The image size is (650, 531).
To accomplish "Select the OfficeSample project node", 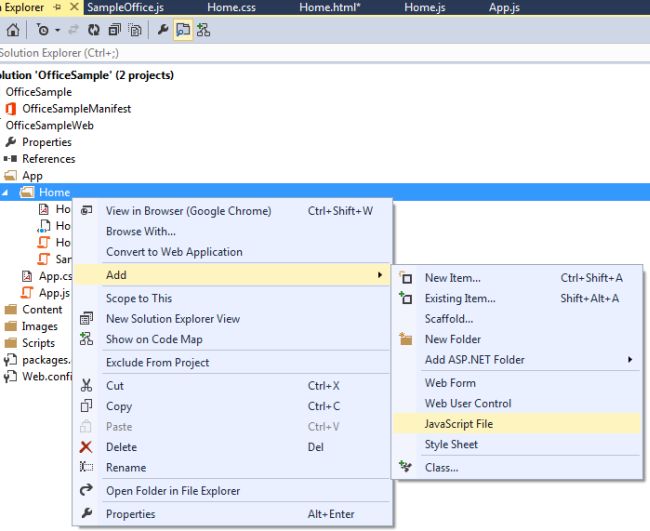I will tap(39, 92).
